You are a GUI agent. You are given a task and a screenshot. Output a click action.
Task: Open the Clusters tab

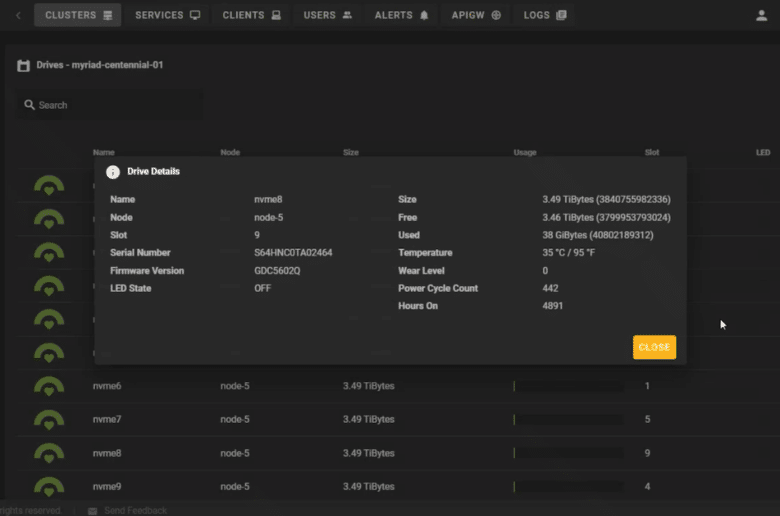pos(78,15)
